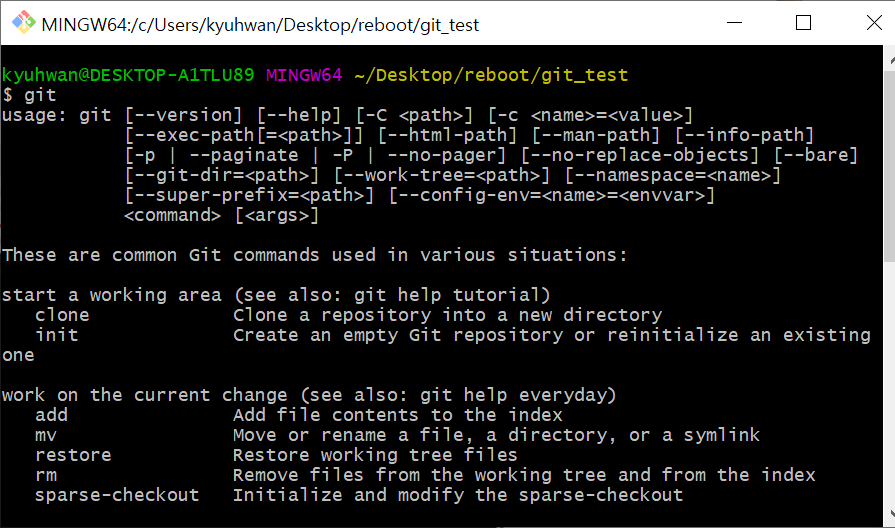Image resolution: width=895 pixels, height=528 pixels.
Task: Click the '[--bare]' option text
Action: [x=816, y=155]
